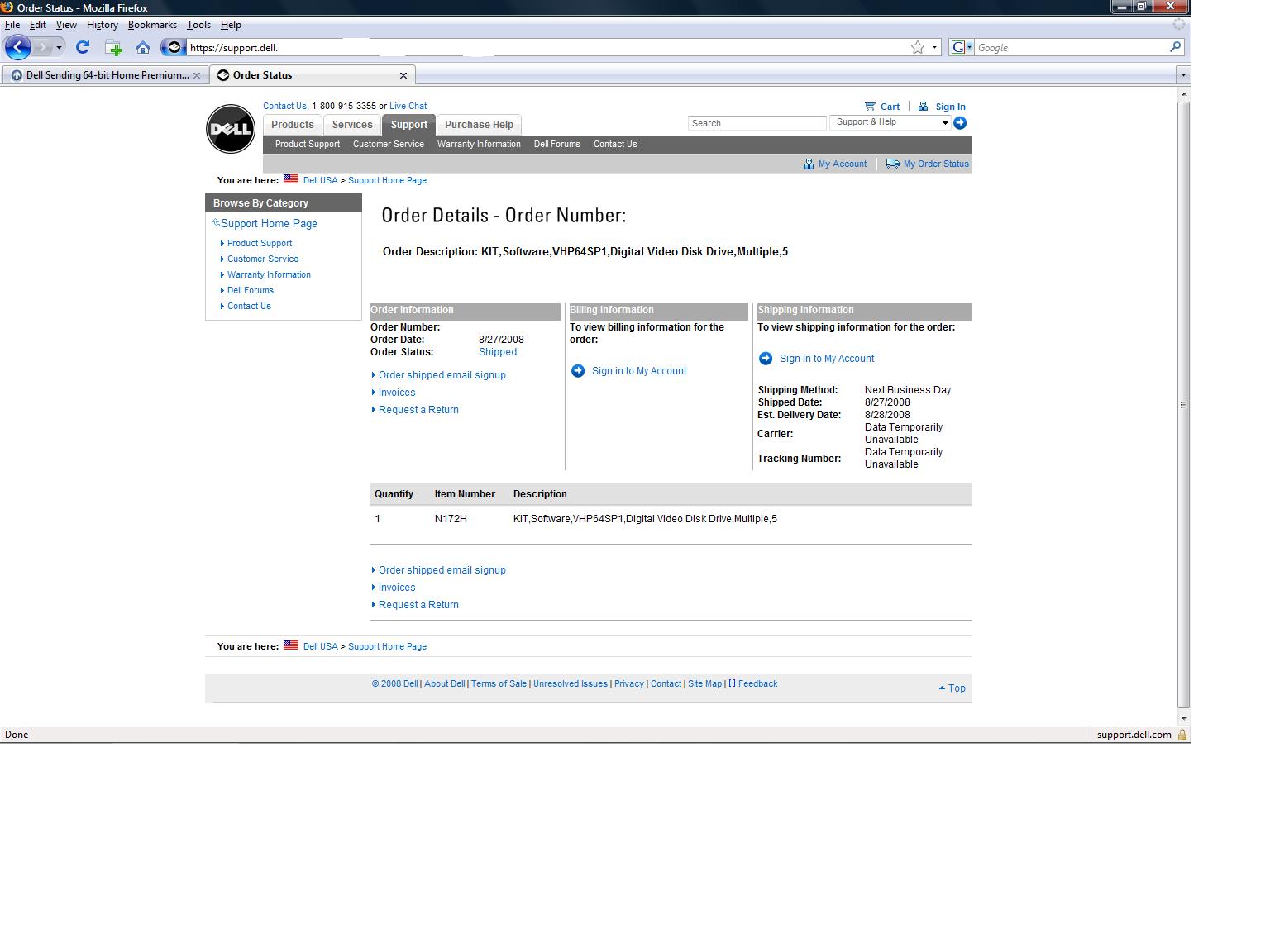Click the site identity icon in address bar
The height and width of the screenshot is (952, 1270).
[x=173, y=47]
